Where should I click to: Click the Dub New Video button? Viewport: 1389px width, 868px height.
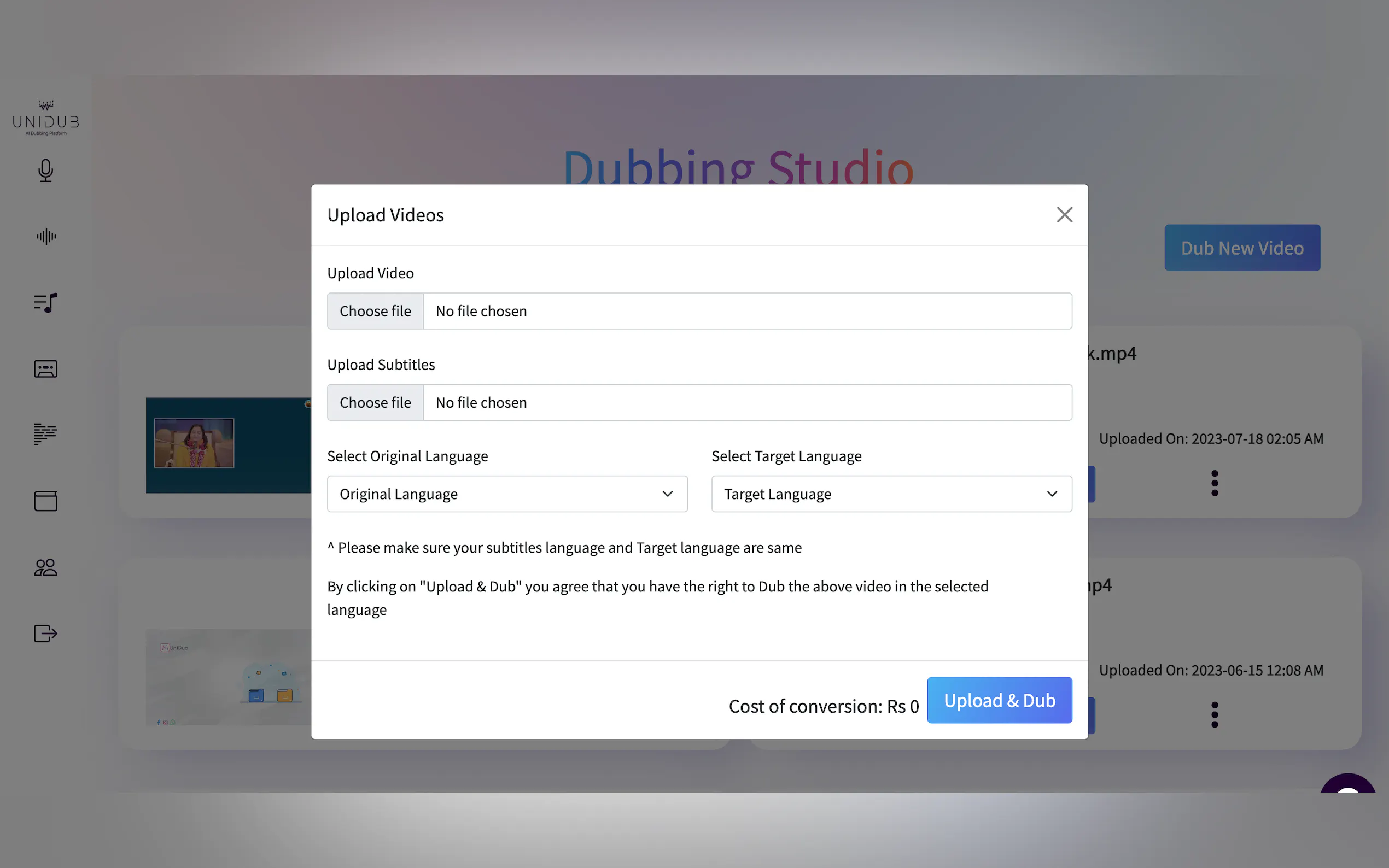(1241, 248)
